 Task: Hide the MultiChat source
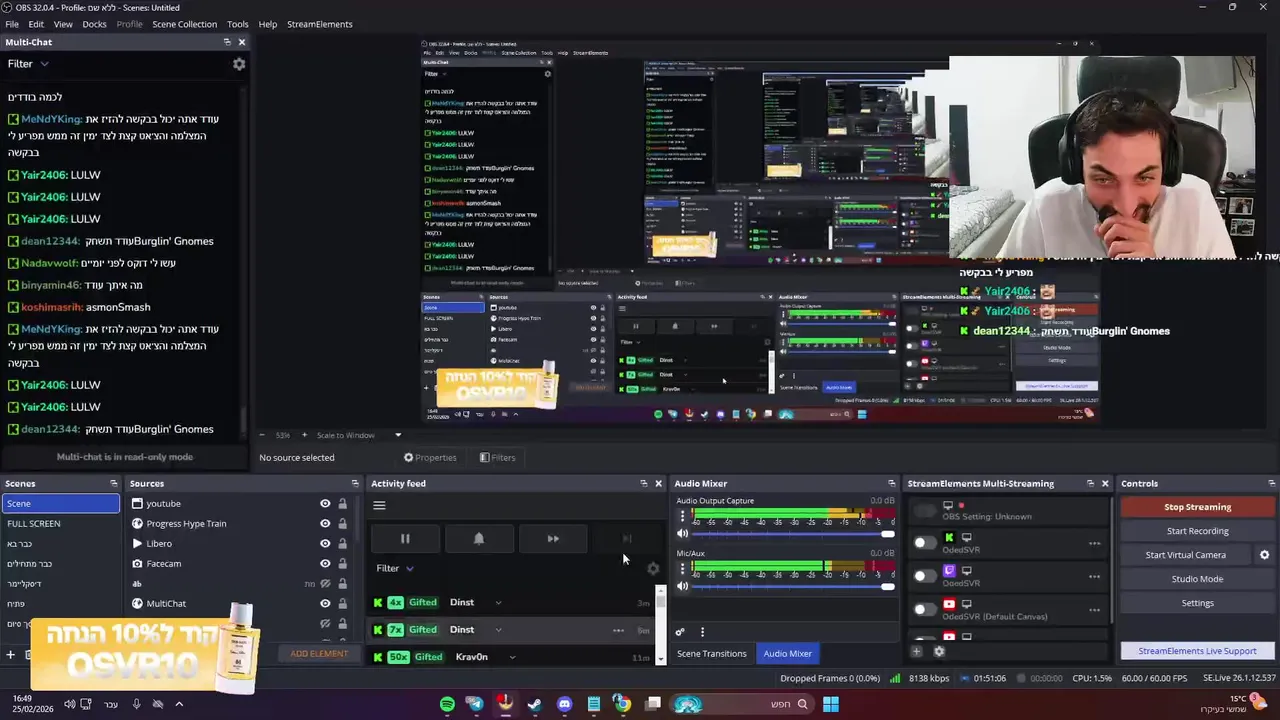tap(325, 604)
